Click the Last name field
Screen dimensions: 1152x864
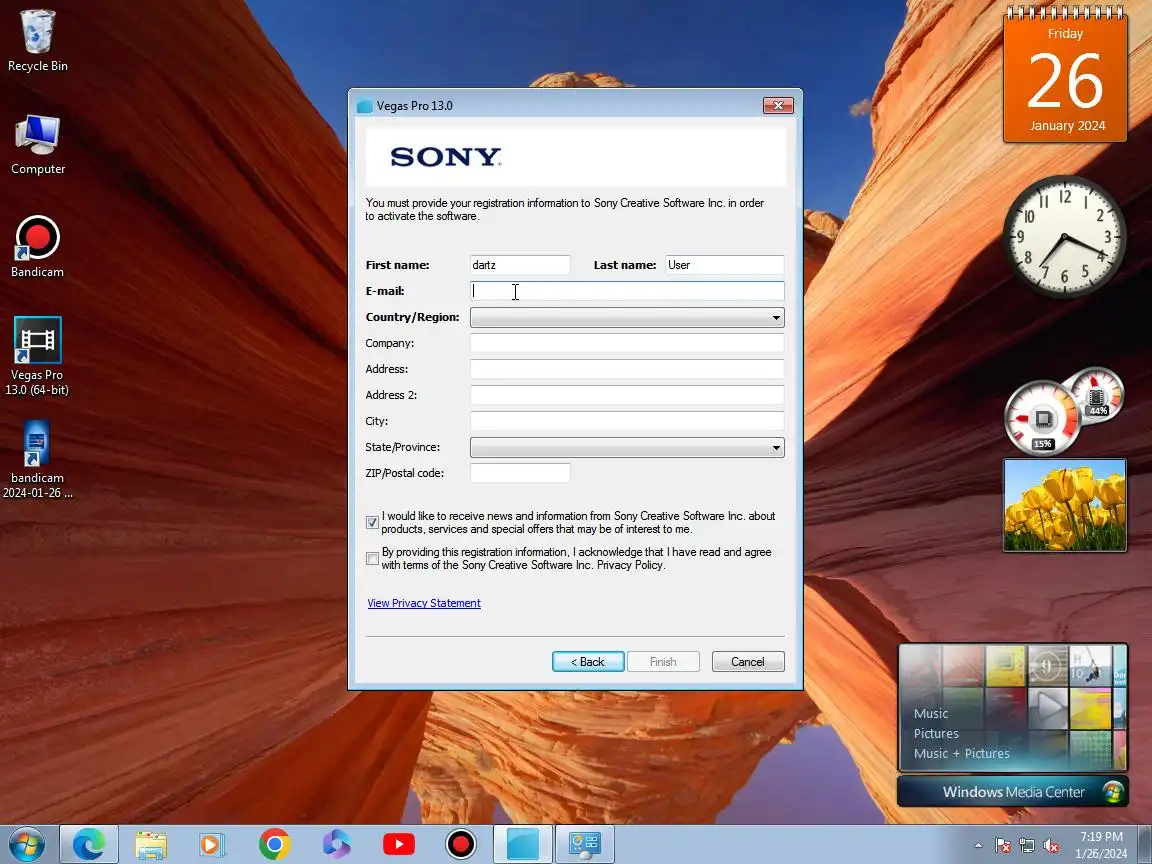tap(724, 264)
